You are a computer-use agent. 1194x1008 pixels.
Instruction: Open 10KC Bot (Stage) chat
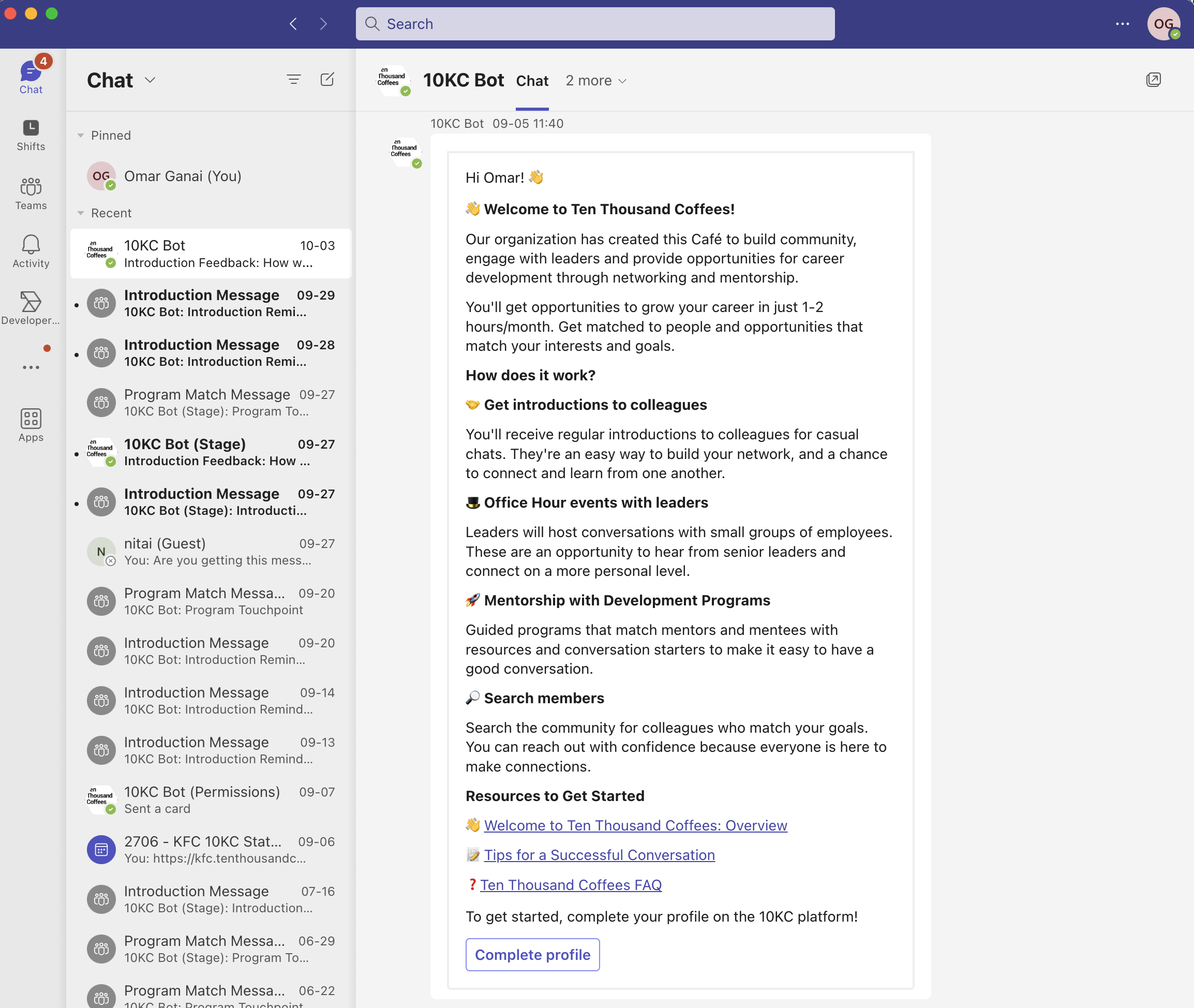click(210, 452)
